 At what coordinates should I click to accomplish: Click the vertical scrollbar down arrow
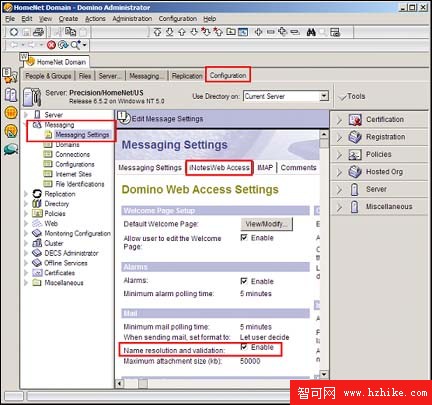click(x=324, y=374)
